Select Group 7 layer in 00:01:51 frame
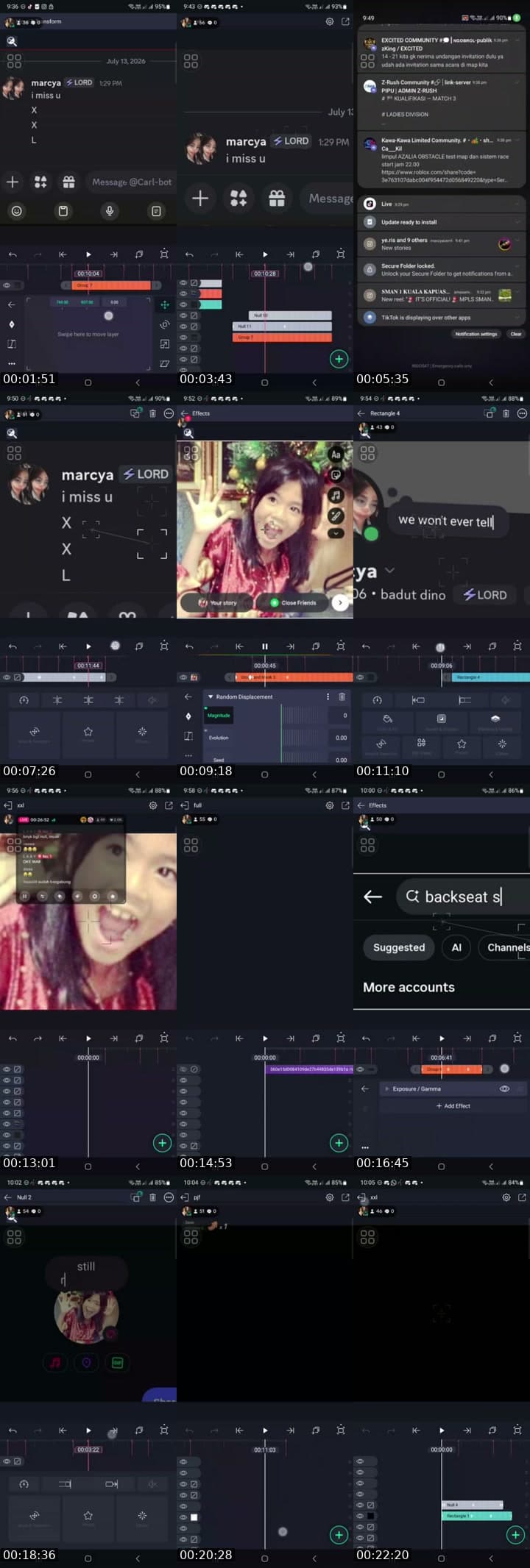The width and height of the screenshot is (530, 1568). [111, 285]
